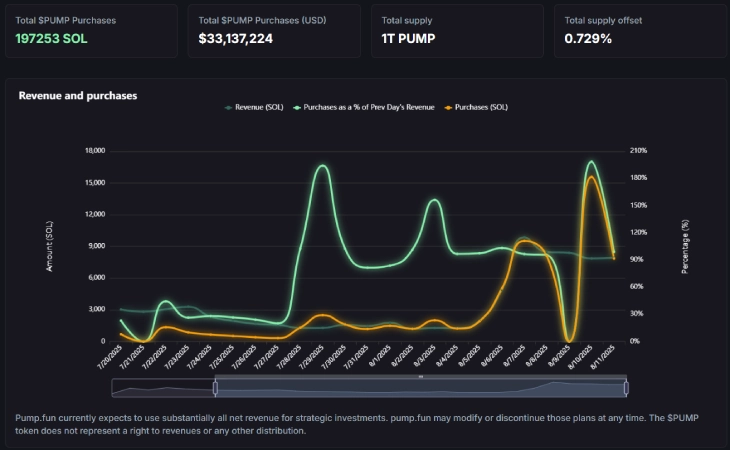Click the green peak near 7/29/2025
This screenshot has width=730, height=450.
[x=321, y=166]
